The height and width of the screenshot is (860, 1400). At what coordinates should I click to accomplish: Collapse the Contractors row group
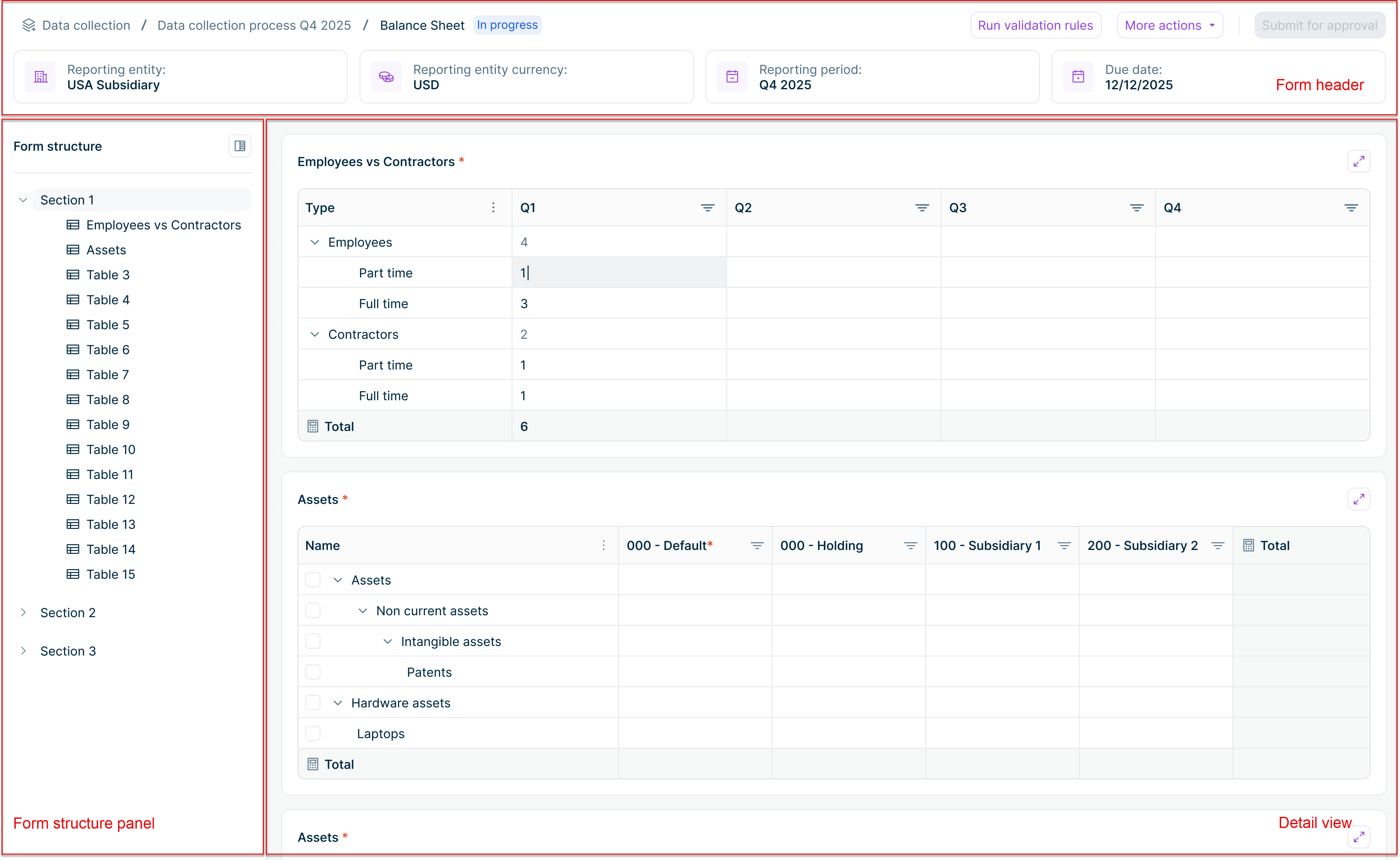(314, 334)
